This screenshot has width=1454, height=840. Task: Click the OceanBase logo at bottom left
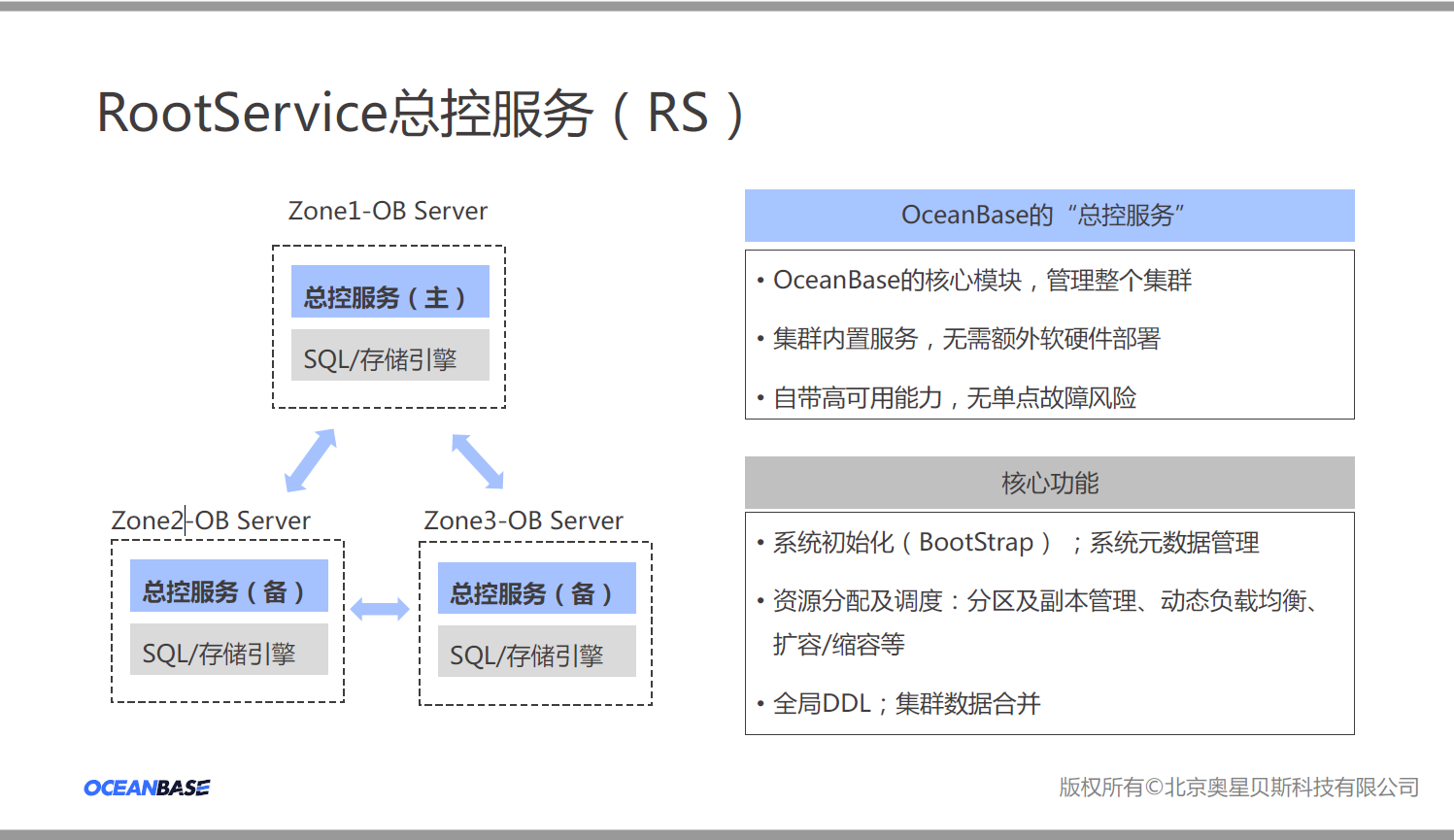(147, 788)
